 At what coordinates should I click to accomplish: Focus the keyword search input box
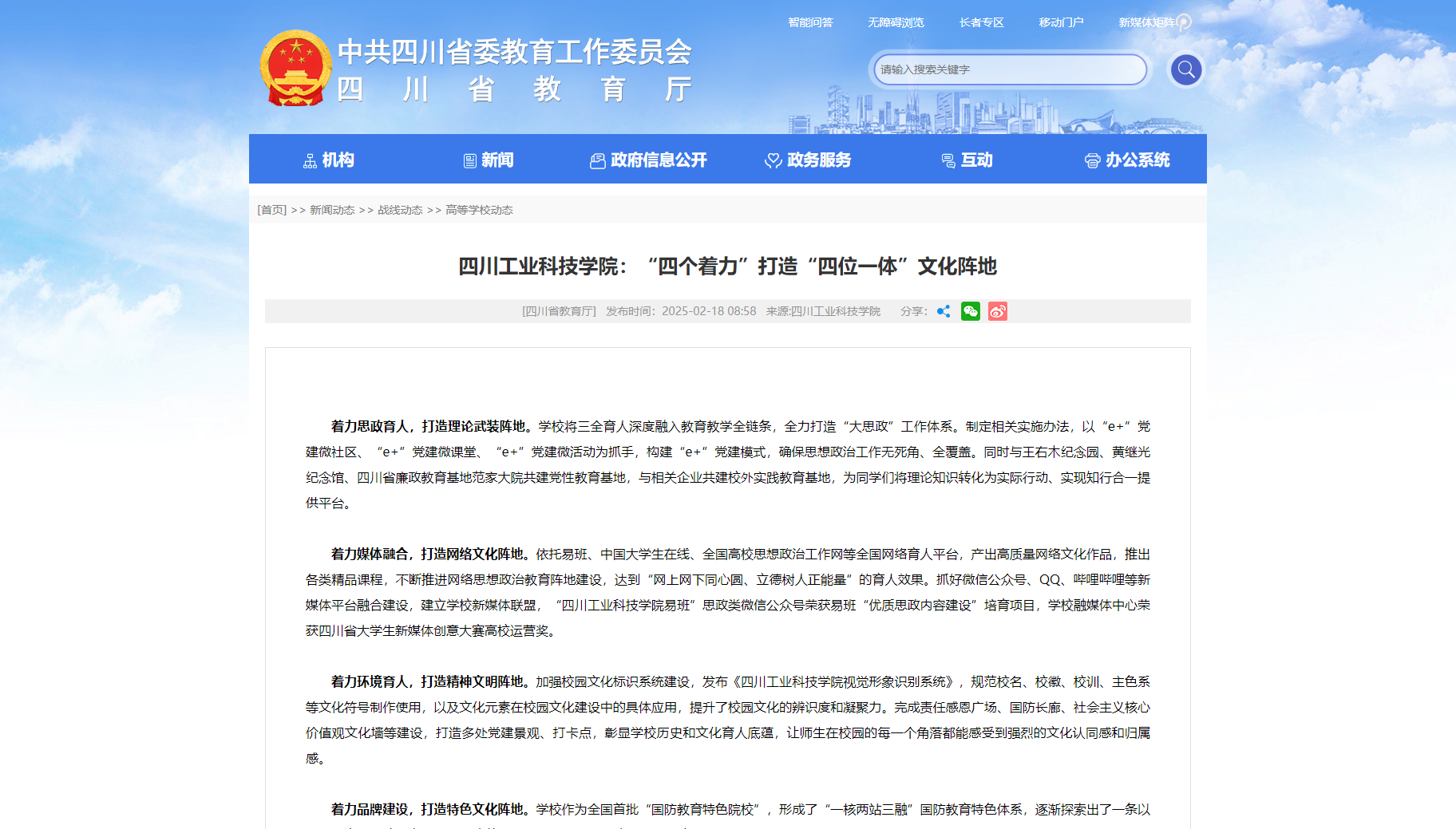(x=1009, y=69)
